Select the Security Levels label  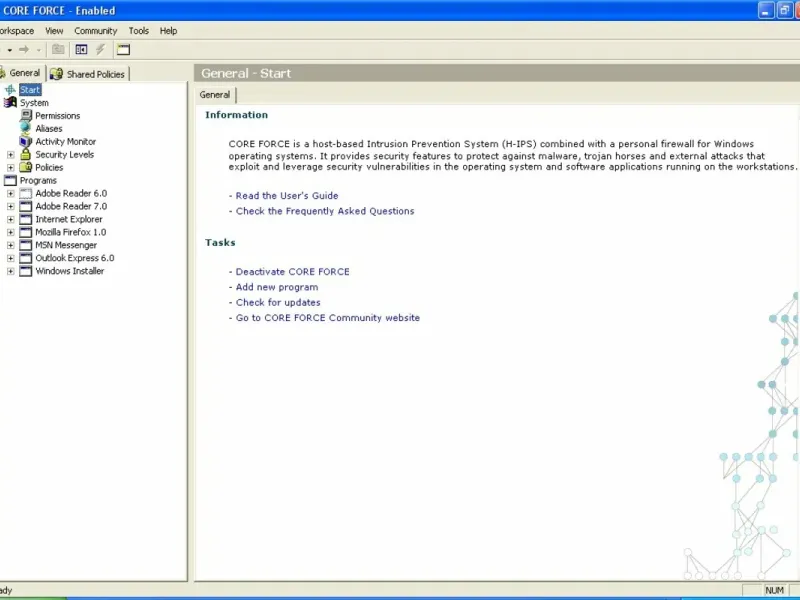tap(65, 155)
